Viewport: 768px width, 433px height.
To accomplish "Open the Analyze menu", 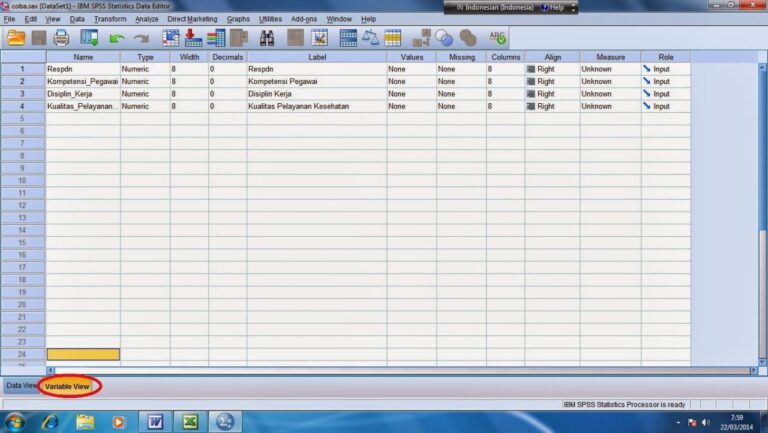I will [147, 19].
